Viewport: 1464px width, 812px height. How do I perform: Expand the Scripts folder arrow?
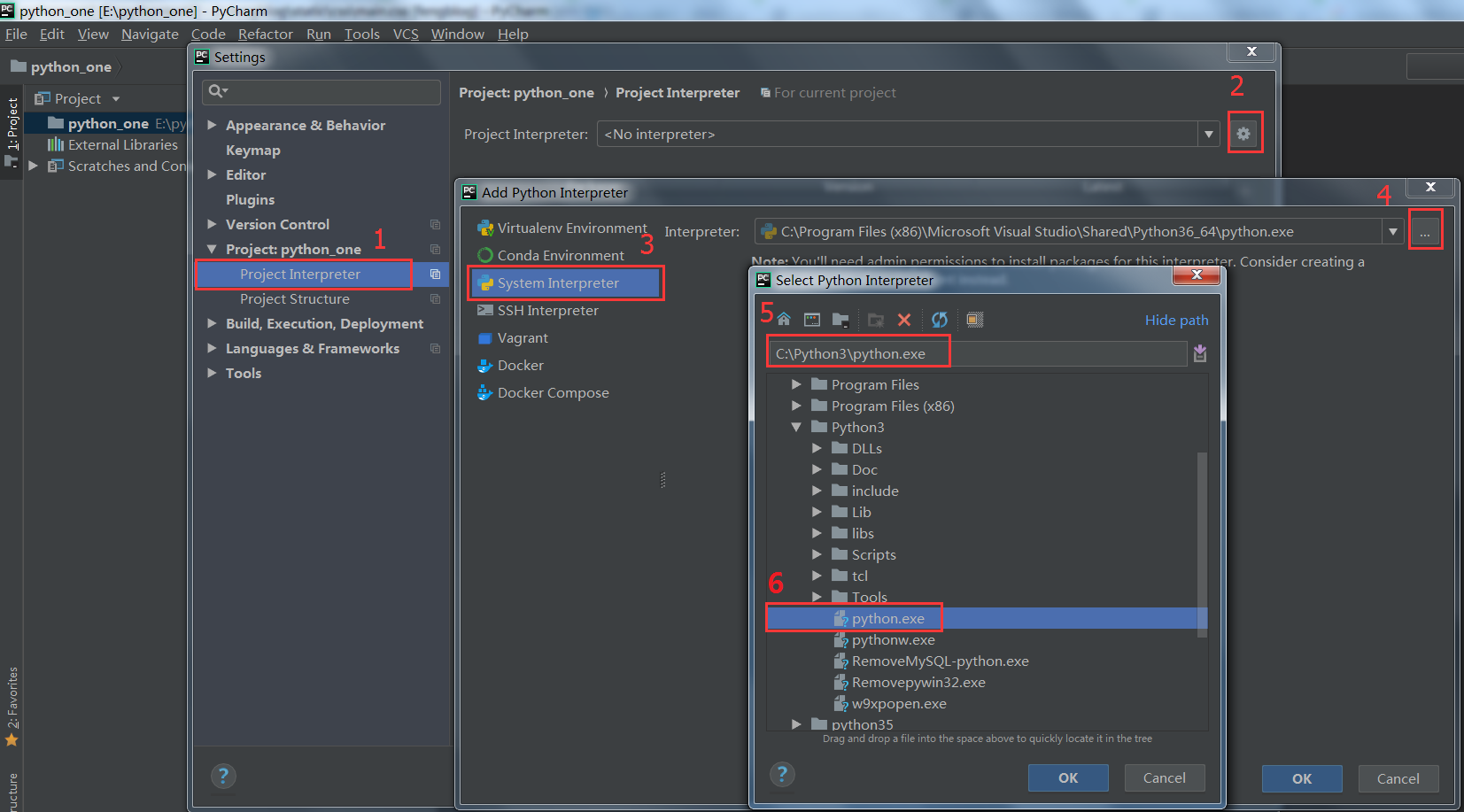click(x=817, y=555)
